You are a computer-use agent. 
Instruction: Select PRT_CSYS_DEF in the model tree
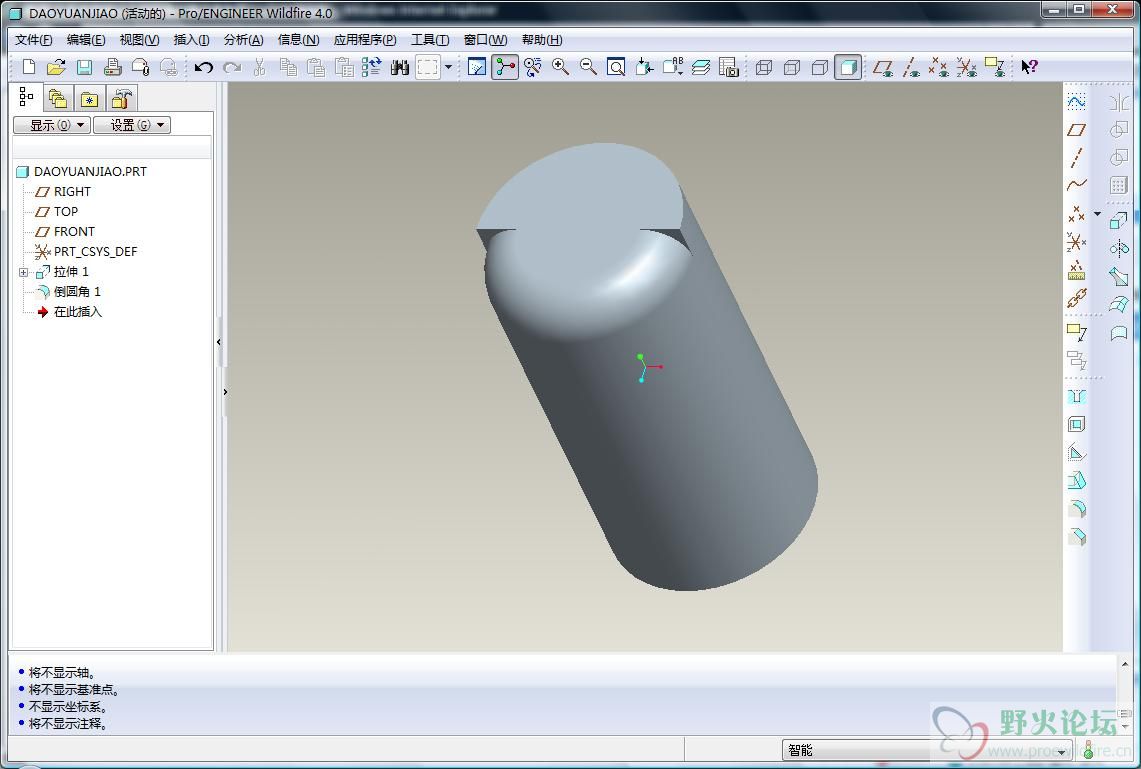point(95,252)
